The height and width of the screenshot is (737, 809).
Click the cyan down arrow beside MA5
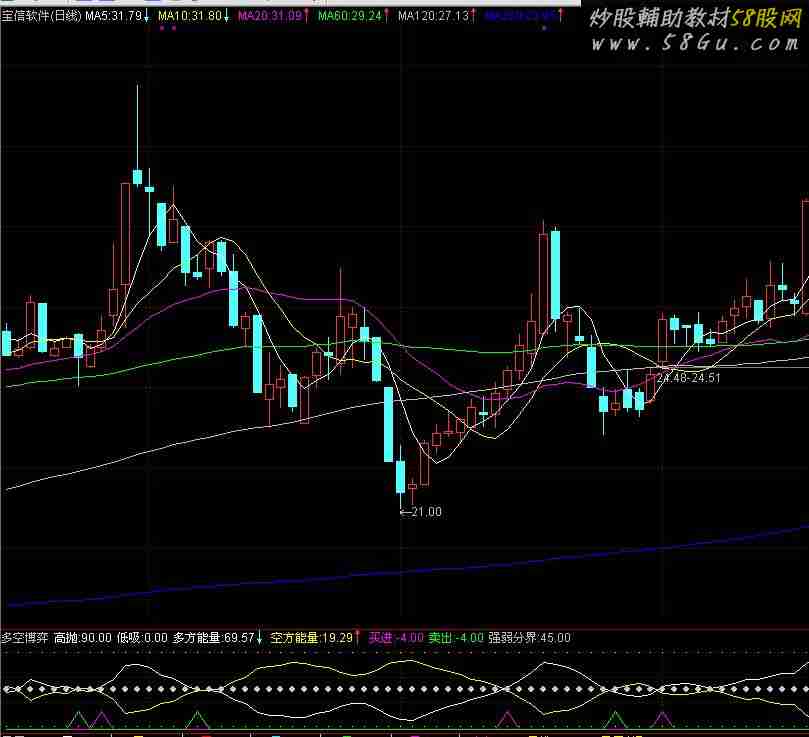click(148, 17)
